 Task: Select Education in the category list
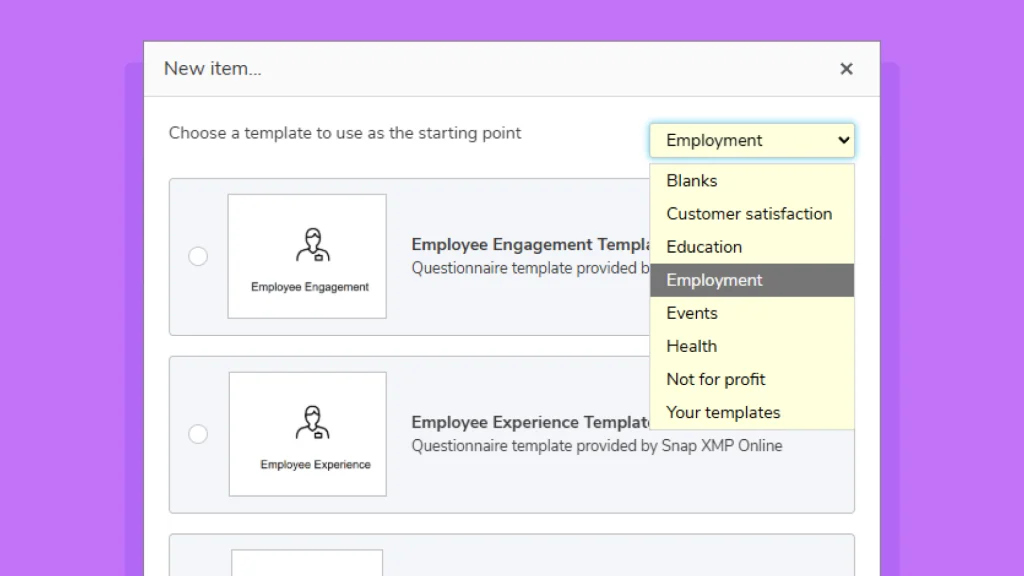tap(704, 247)
